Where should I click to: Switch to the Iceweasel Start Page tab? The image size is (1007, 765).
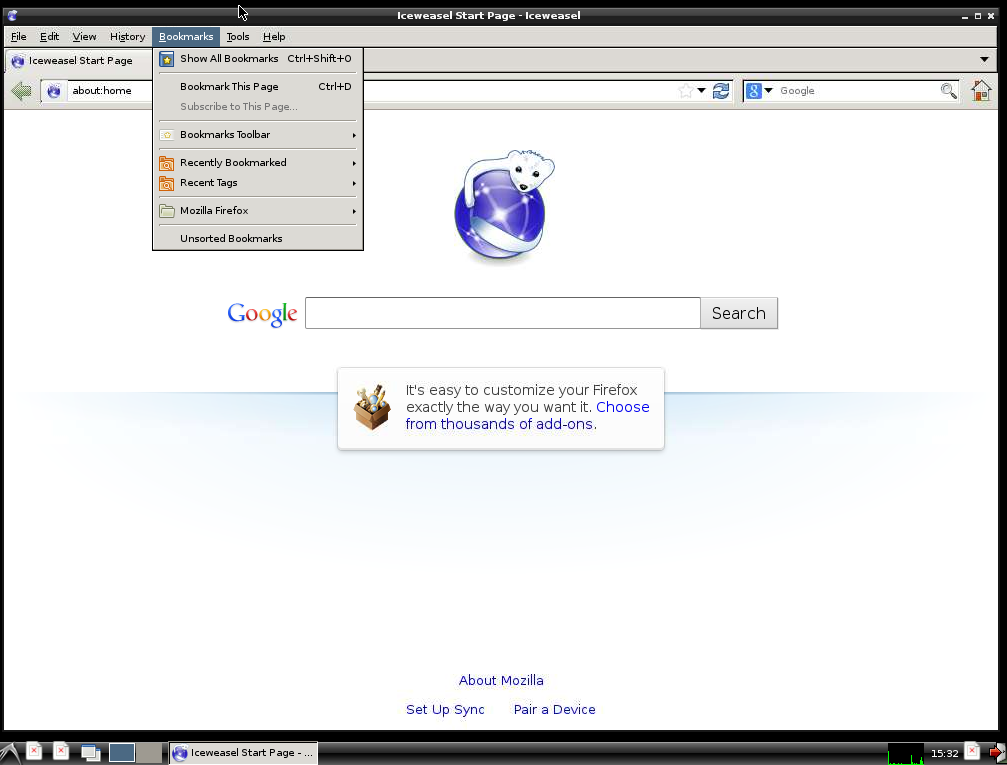80,60
